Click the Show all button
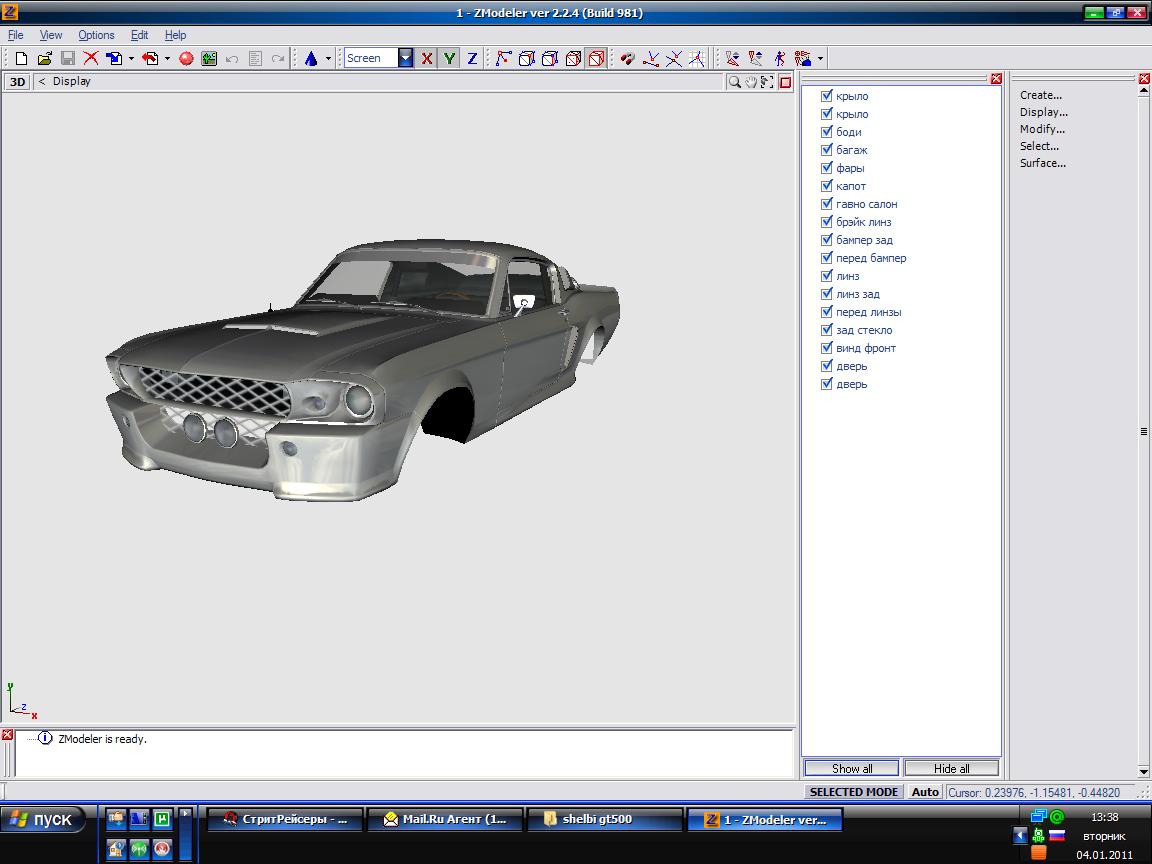The height and width of the screenshot is (864, 1152). click(x=852, y=769)
